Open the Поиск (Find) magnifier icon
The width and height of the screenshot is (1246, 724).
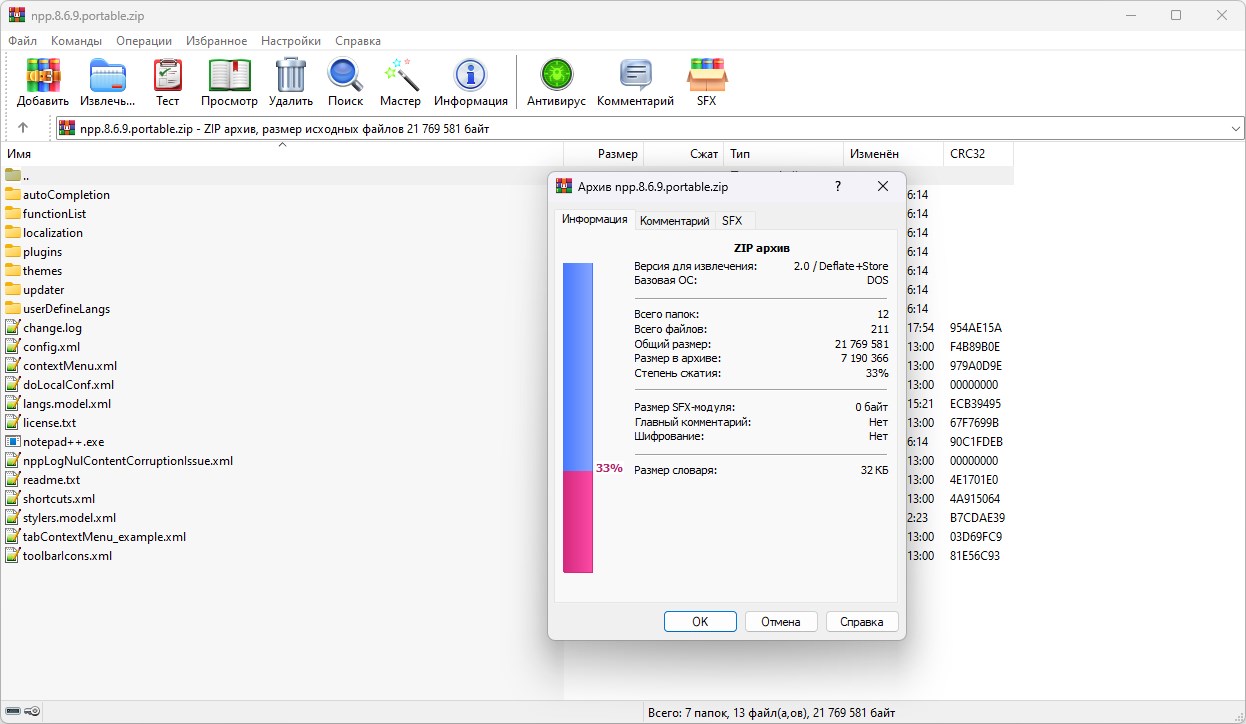pyautogui.click(x=345, y=76)
